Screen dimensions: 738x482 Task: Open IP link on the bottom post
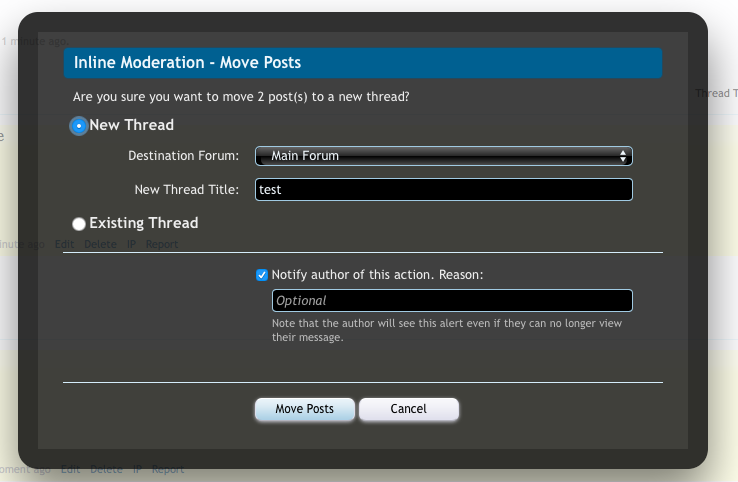pos(137,469)
